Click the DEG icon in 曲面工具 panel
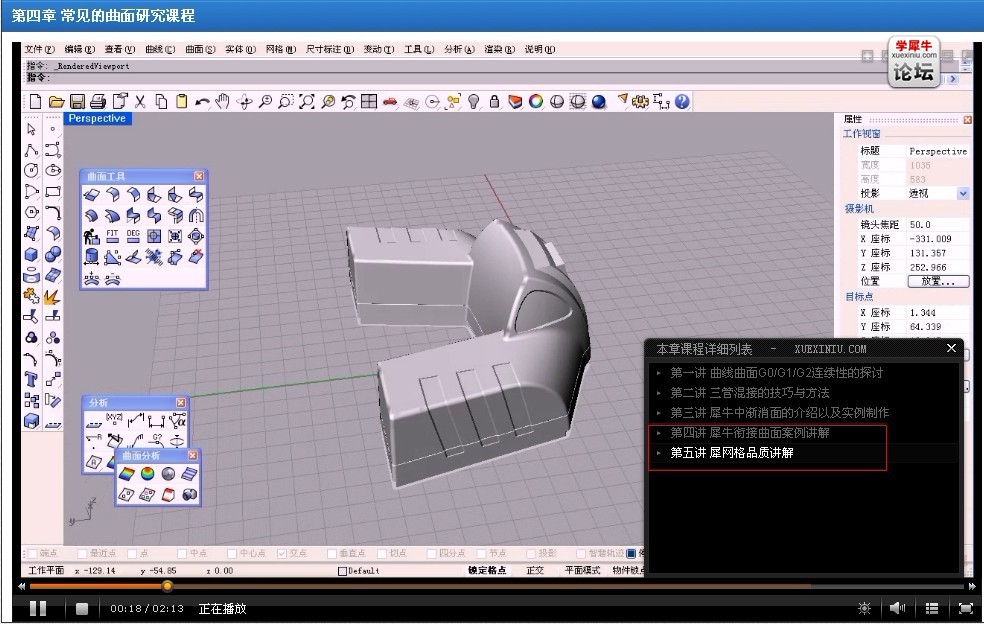Image resolution: width=984 pixels, height=624 pixels. pos(133,236)
